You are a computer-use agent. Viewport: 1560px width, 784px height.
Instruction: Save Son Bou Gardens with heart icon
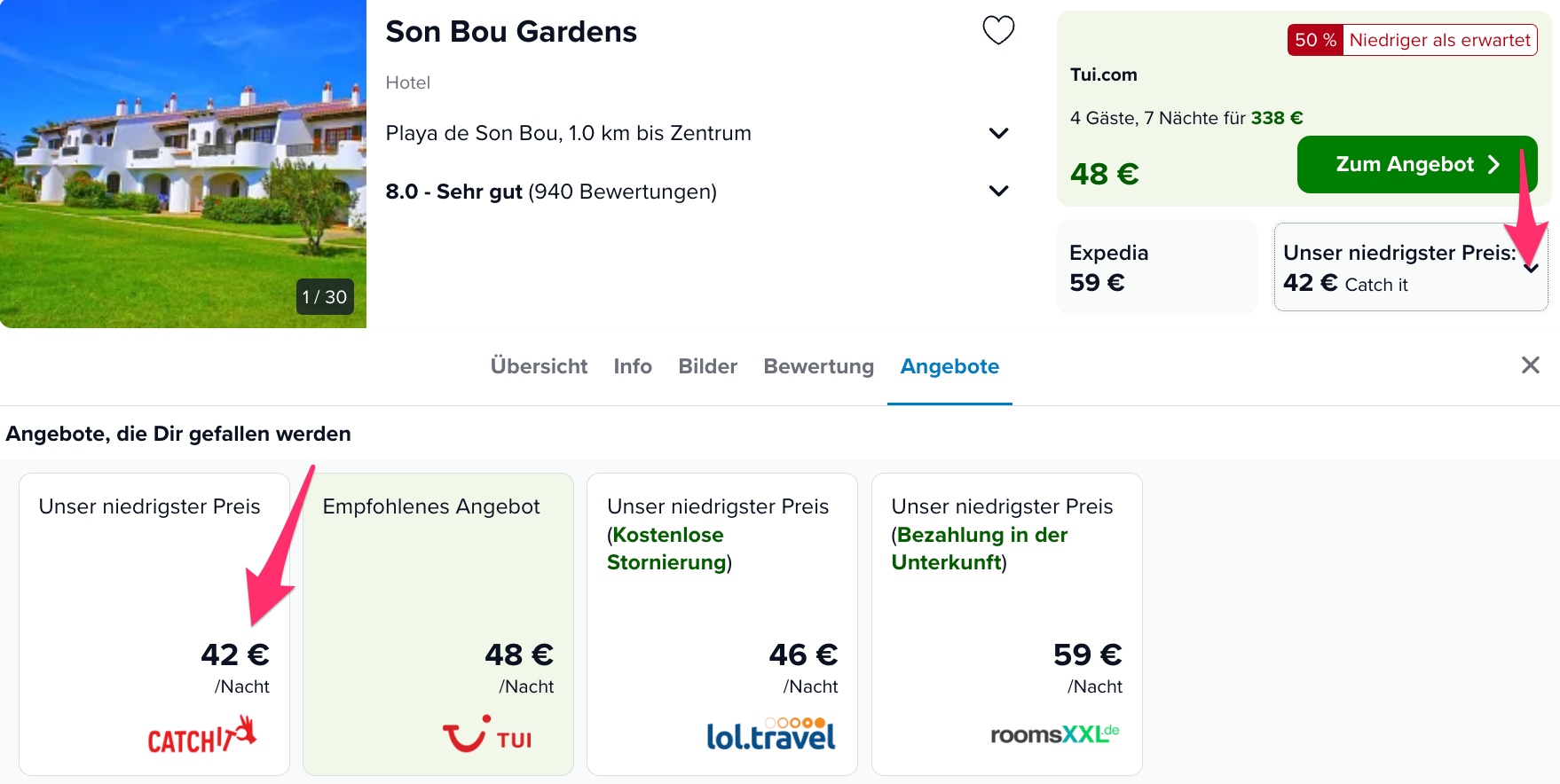998,30
